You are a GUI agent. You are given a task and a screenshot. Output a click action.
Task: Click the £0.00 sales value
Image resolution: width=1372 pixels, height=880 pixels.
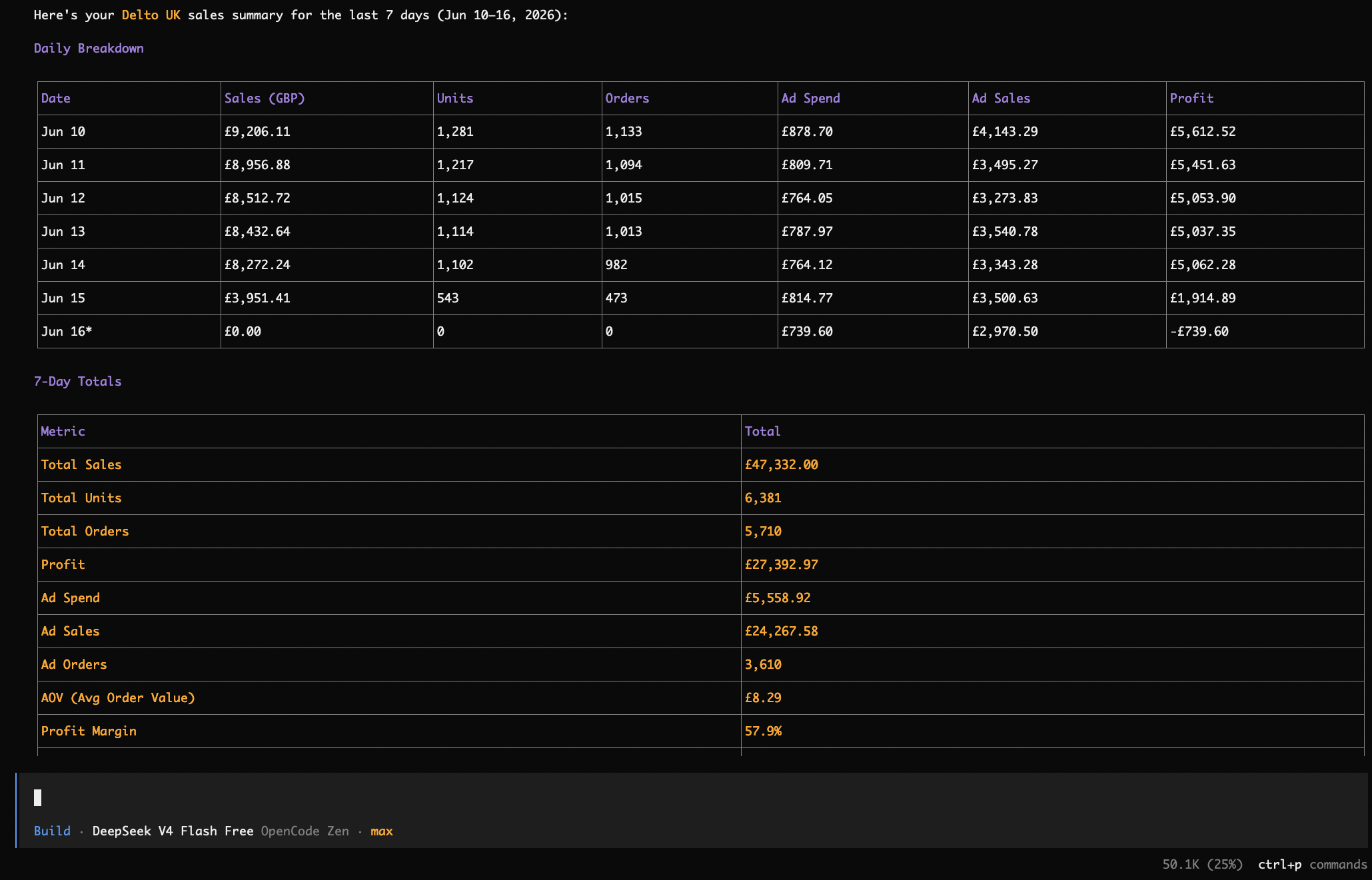[243, 331]
